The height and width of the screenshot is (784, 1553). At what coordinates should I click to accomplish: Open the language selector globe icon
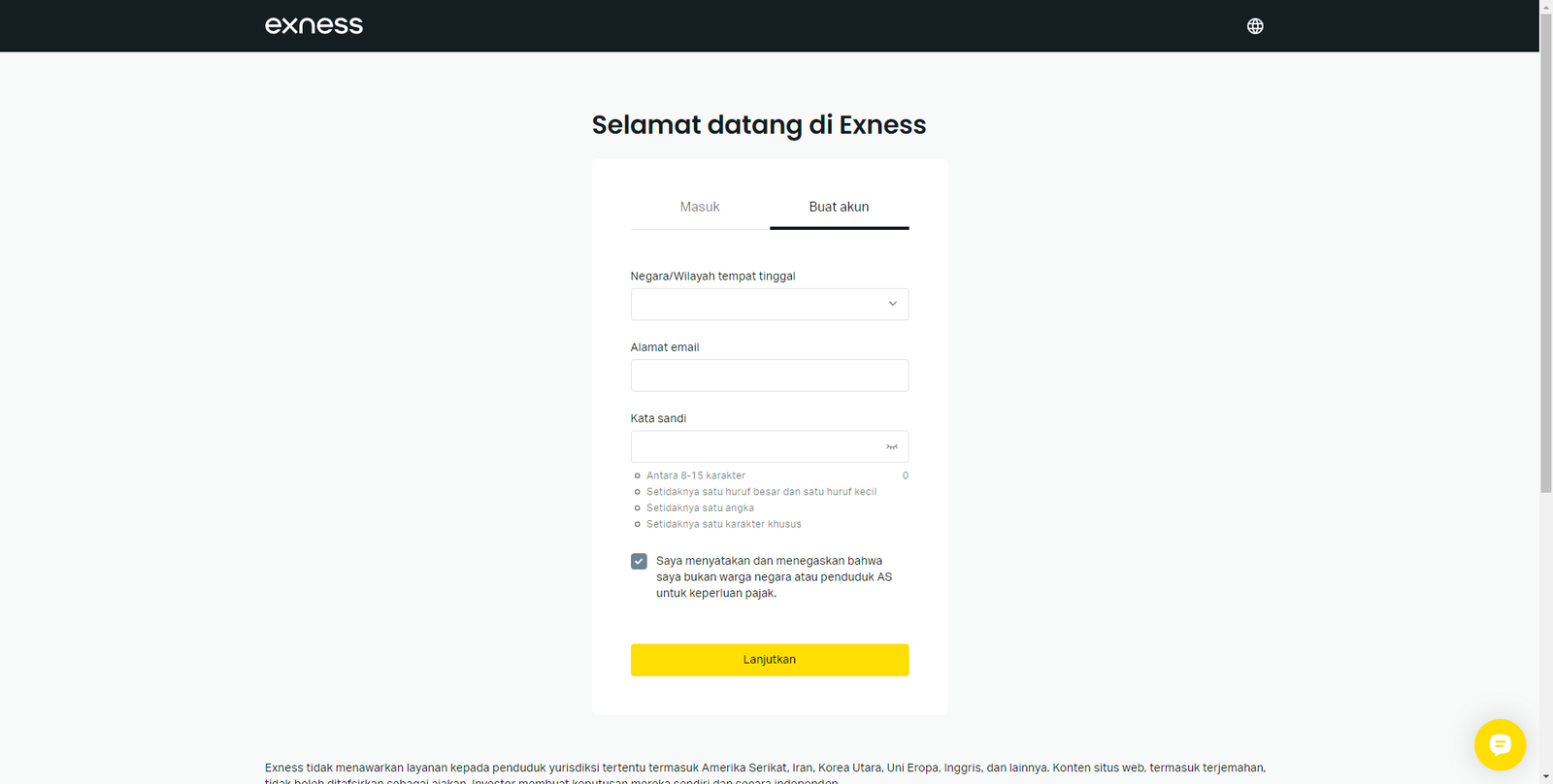coord(1254,25)
